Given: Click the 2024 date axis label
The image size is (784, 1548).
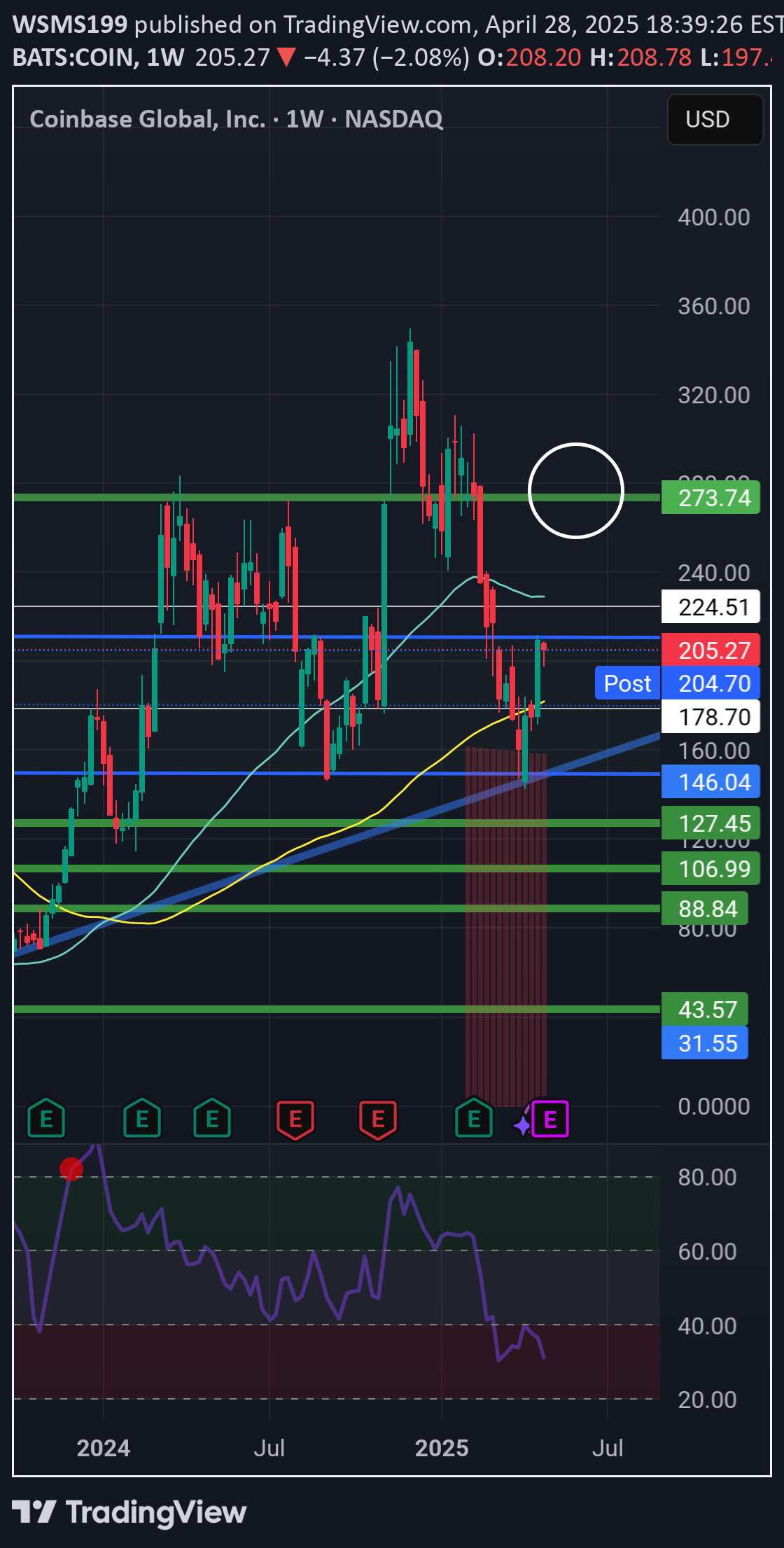Looking at the screenshot, I should 104,1448.
